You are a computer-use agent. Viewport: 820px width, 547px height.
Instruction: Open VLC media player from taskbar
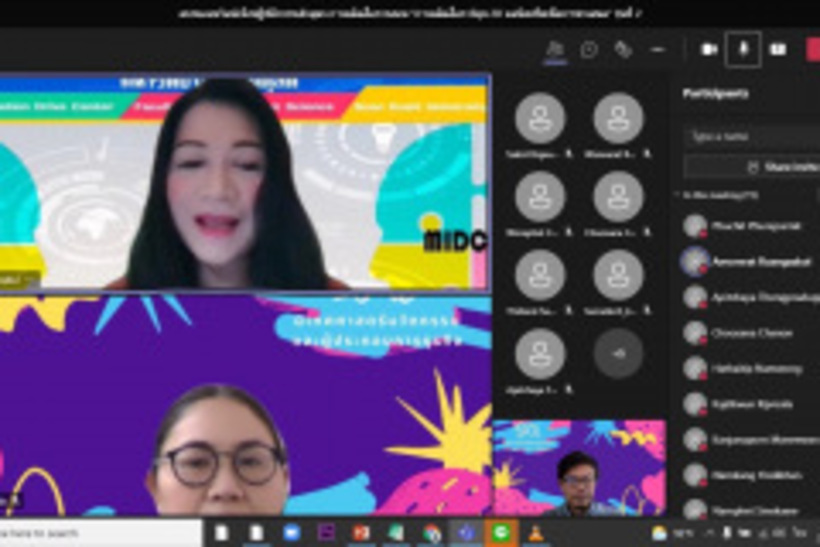click(535, 532)
